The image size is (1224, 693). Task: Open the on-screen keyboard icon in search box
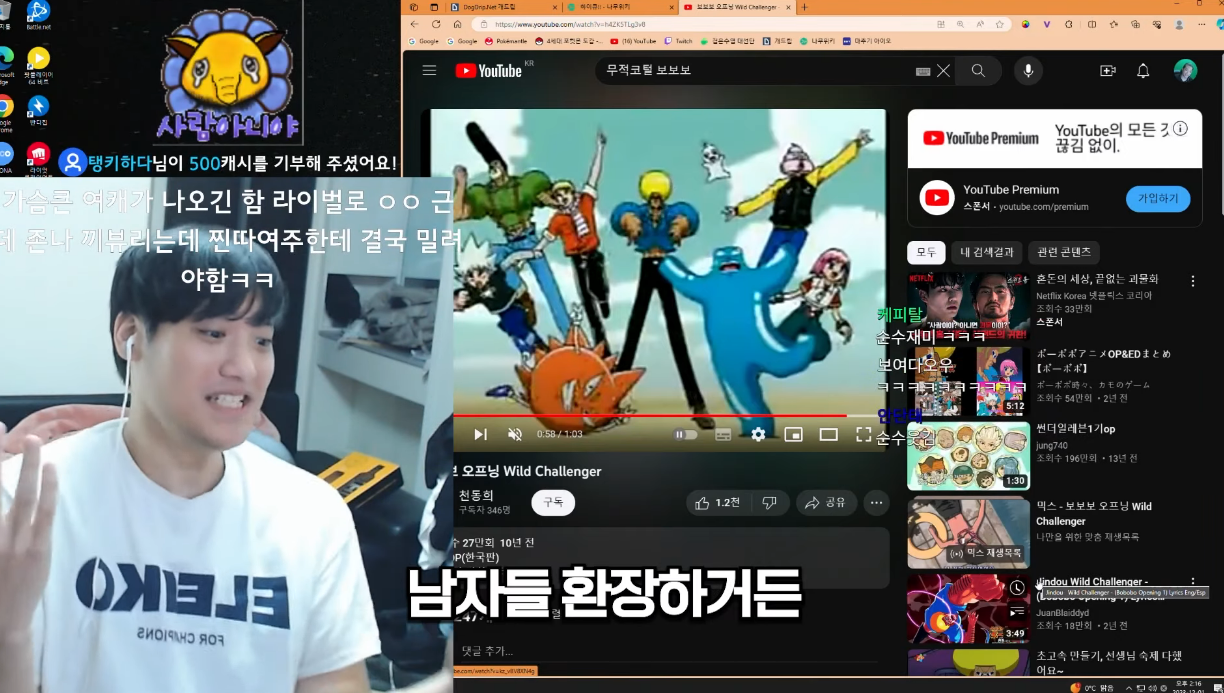point(923,71)
